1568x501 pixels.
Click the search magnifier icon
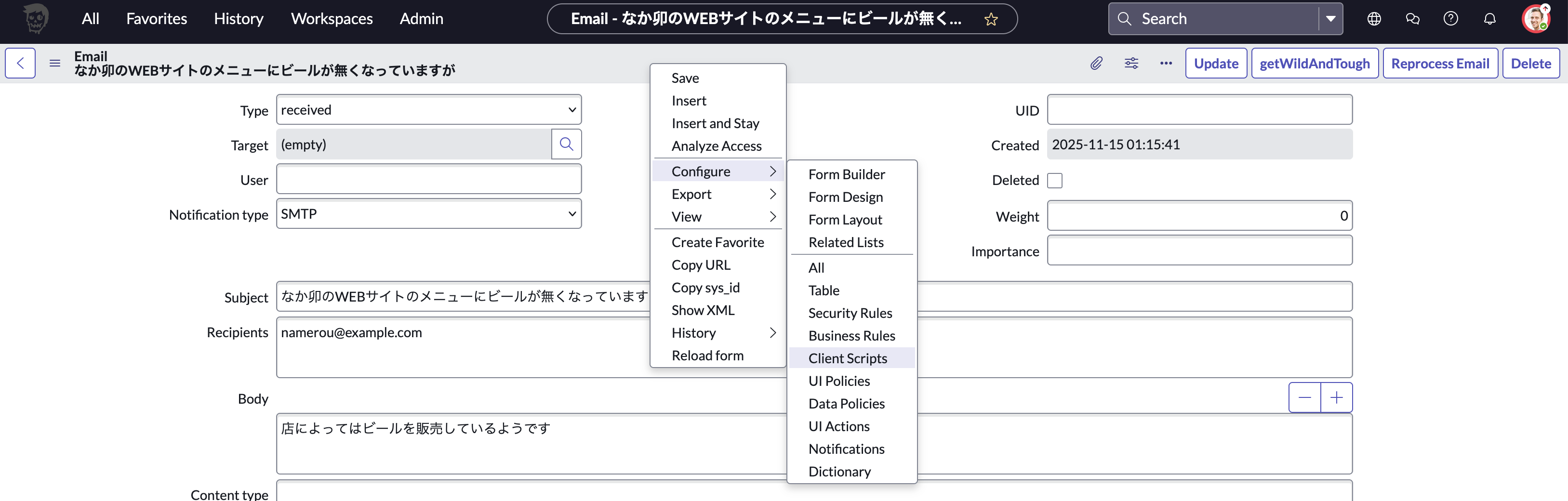point(1124,19)
